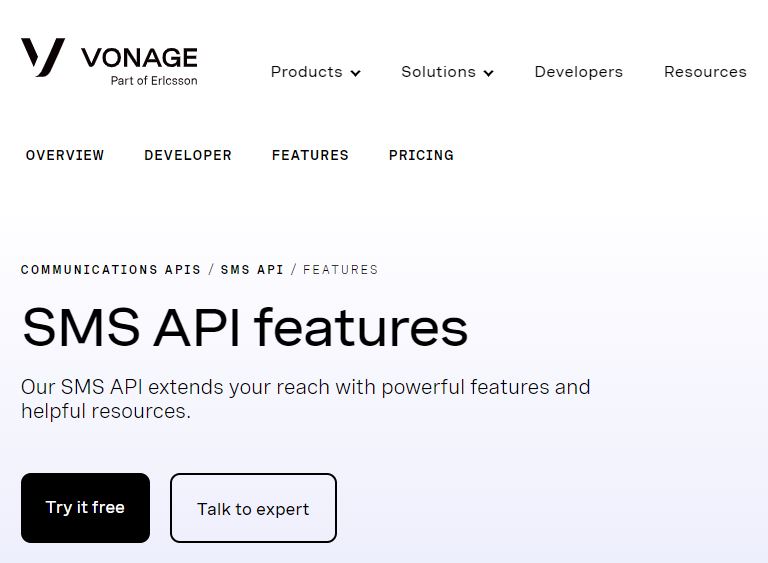Viewport: 768px width, 563px height.
Task: Click the Vonage V logo icon
Action: point(43,57)
